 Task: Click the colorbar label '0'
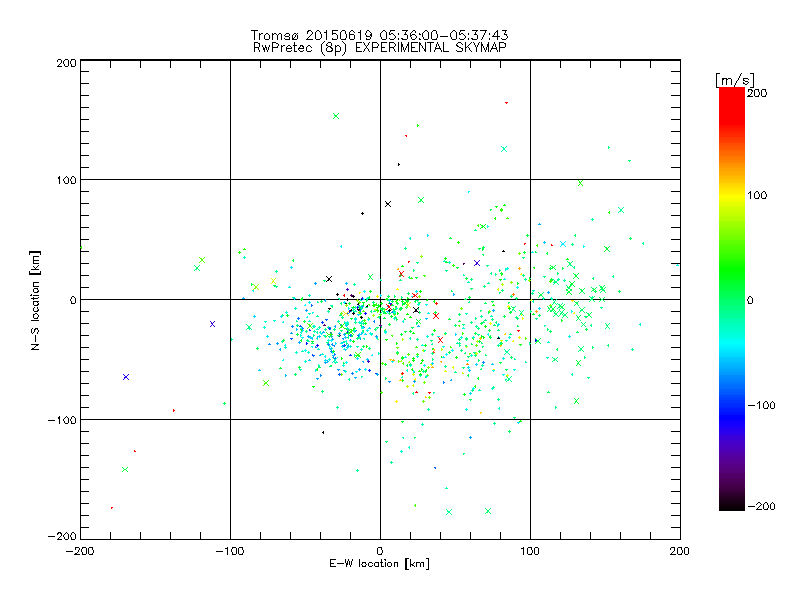[749, 300]
